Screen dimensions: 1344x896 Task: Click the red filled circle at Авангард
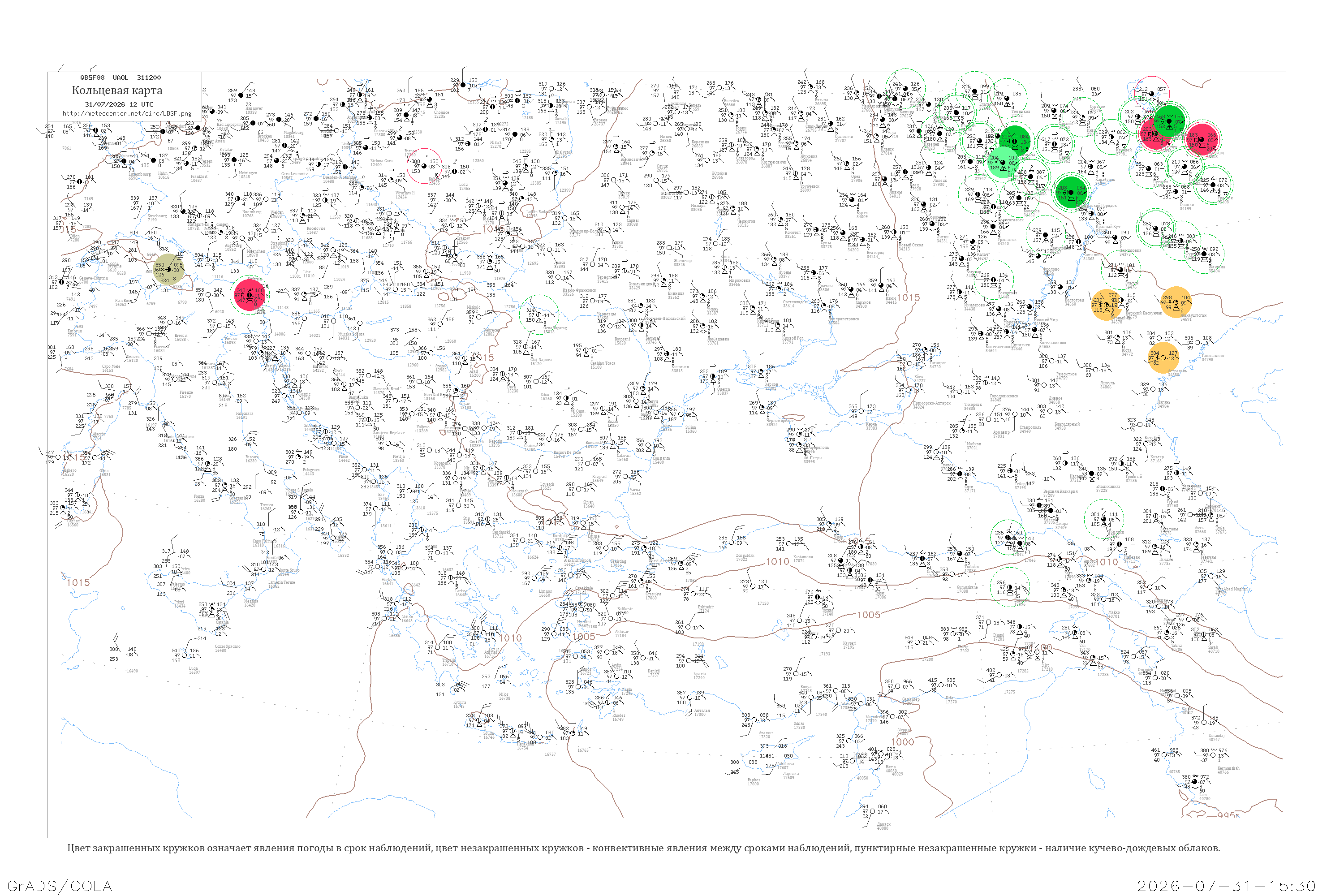click(x=1202, y=139)
